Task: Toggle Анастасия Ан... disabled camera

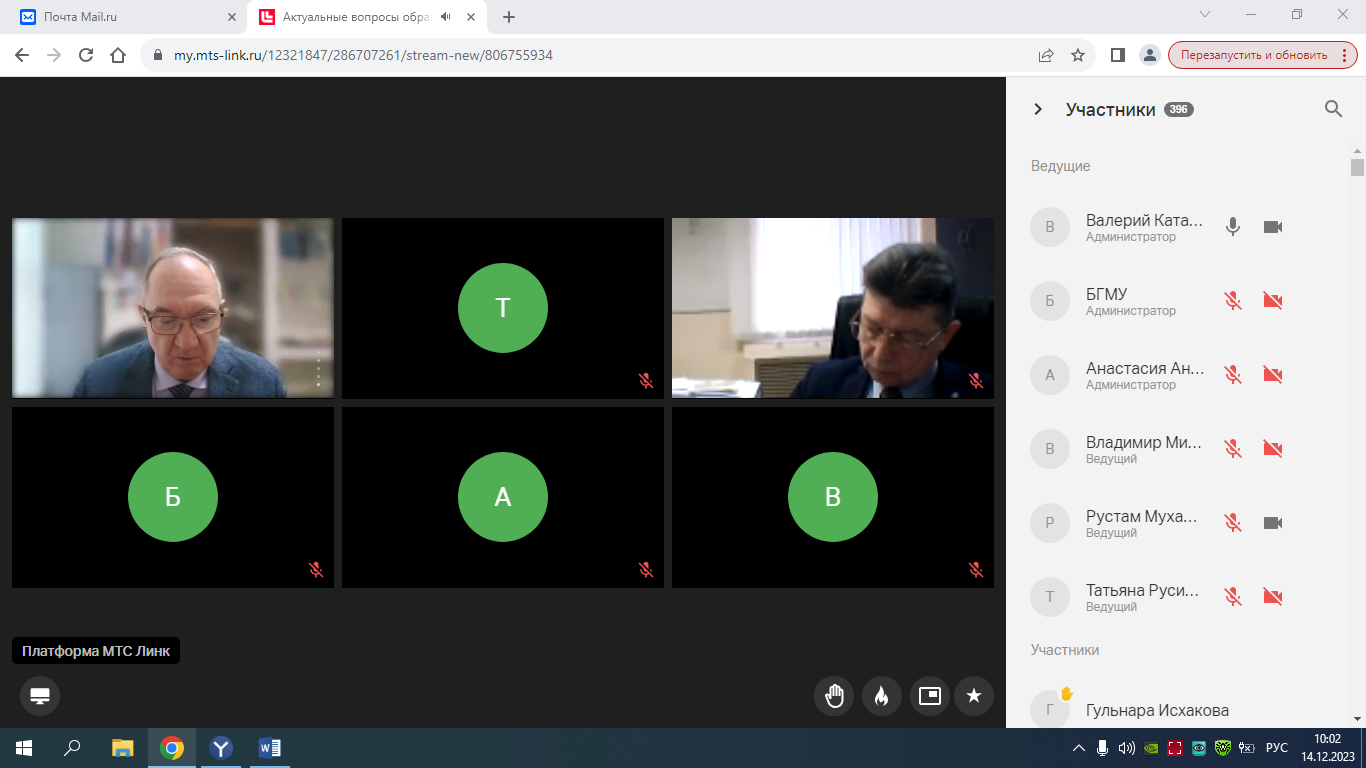Action: click(x=1273, y=375)
